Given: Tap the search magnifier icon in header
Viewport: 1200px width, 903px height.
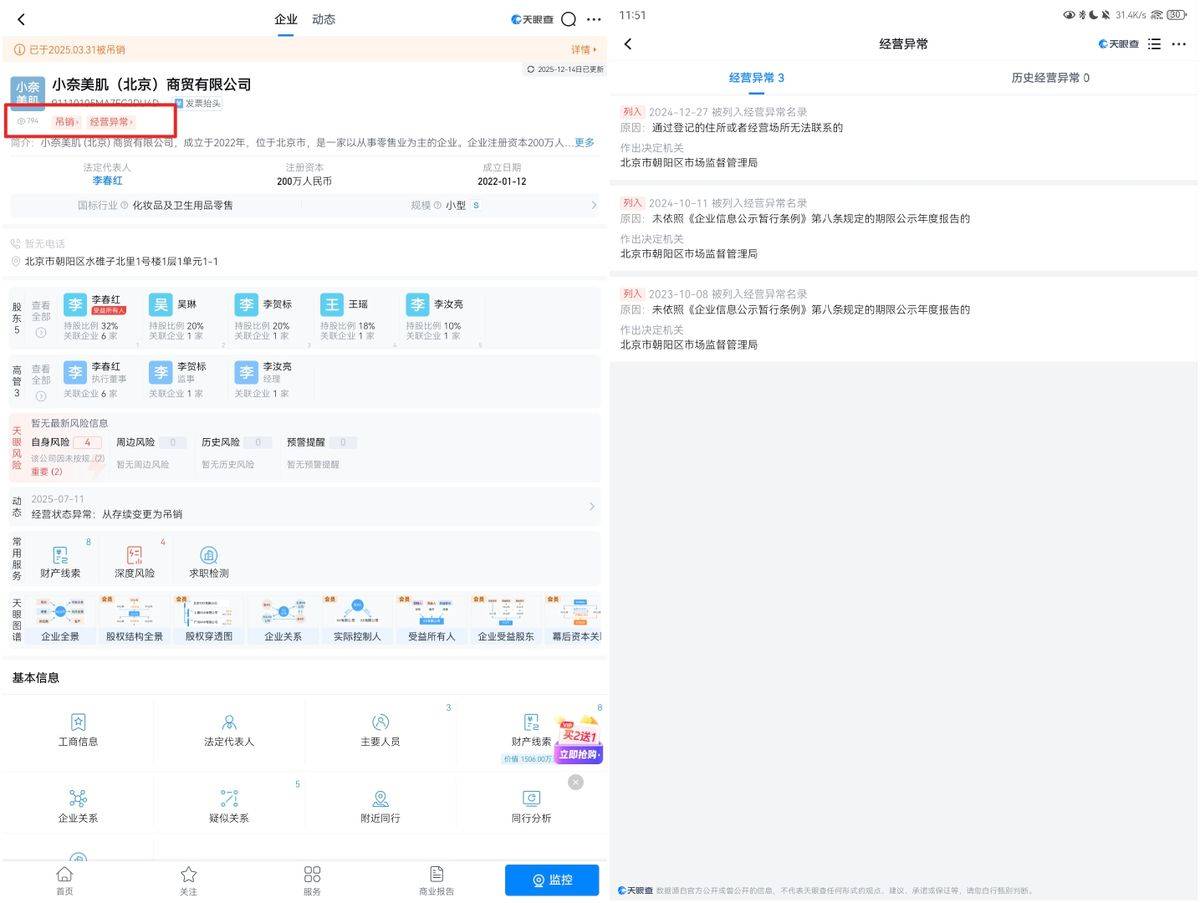Looking at the screenshot, I should click(568, 19).
